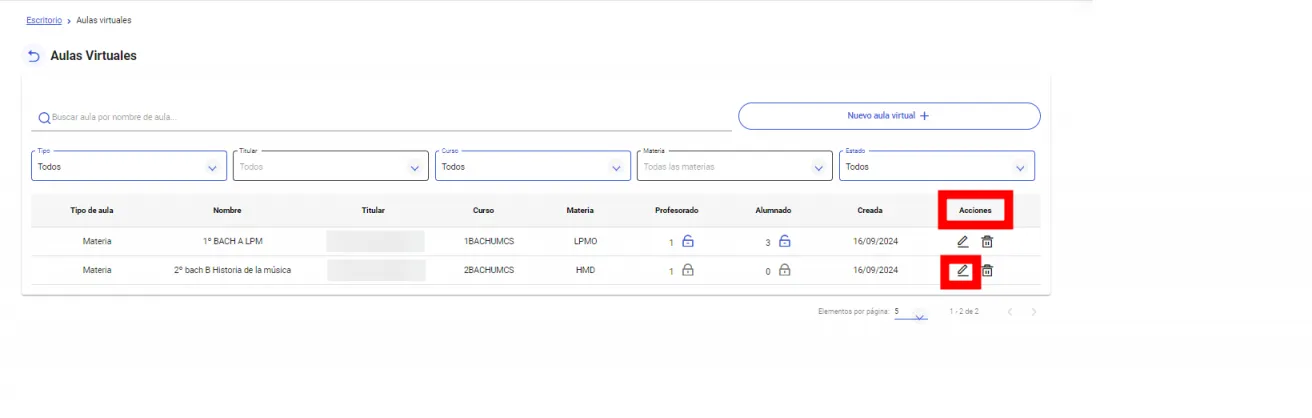Click the search magnifier icon
The height and width of the screenshot is (418, 1312).
44,118
